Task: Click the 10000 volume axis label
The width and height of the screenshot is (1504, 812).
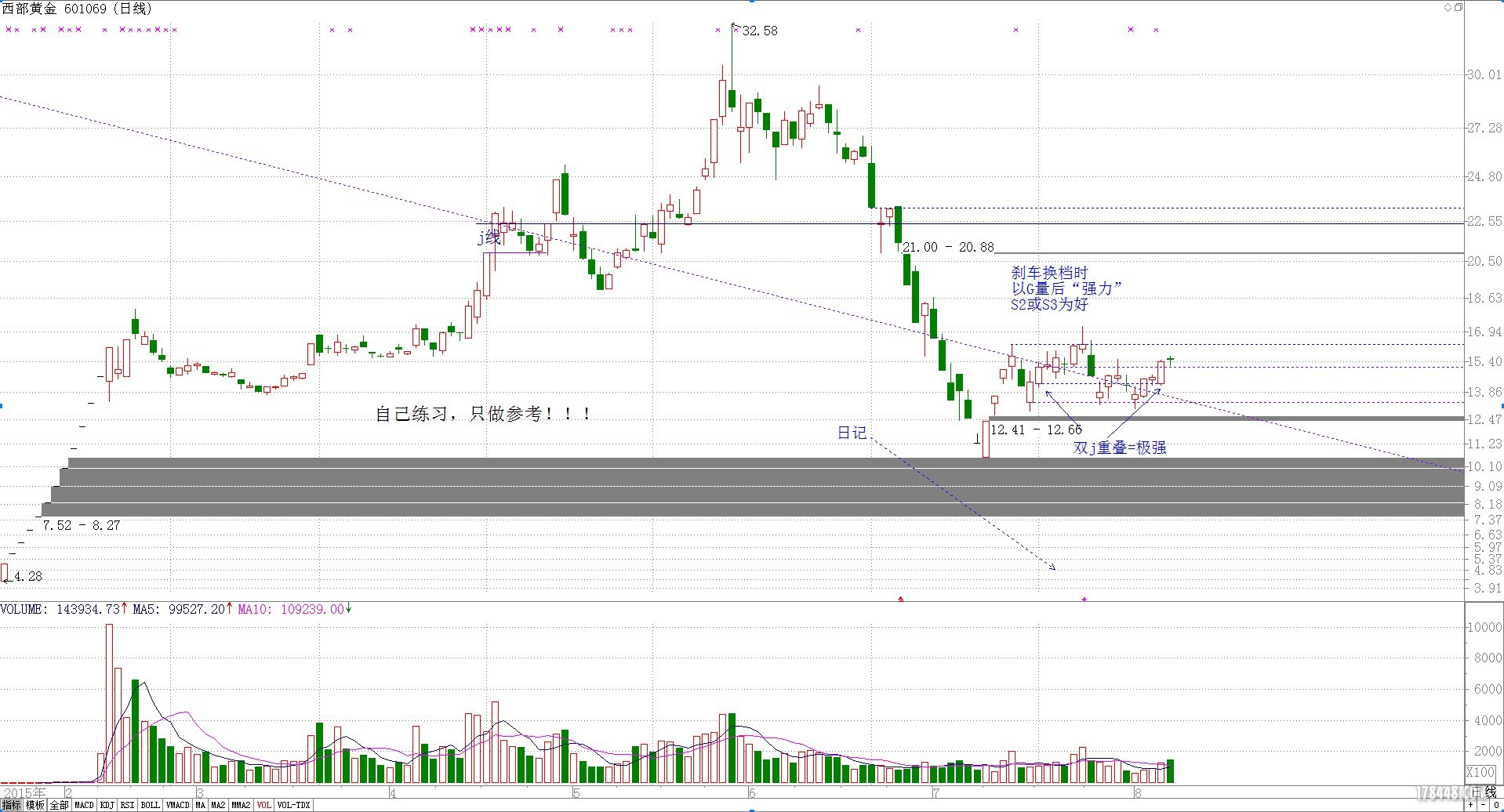Action: pos(1484,627)
